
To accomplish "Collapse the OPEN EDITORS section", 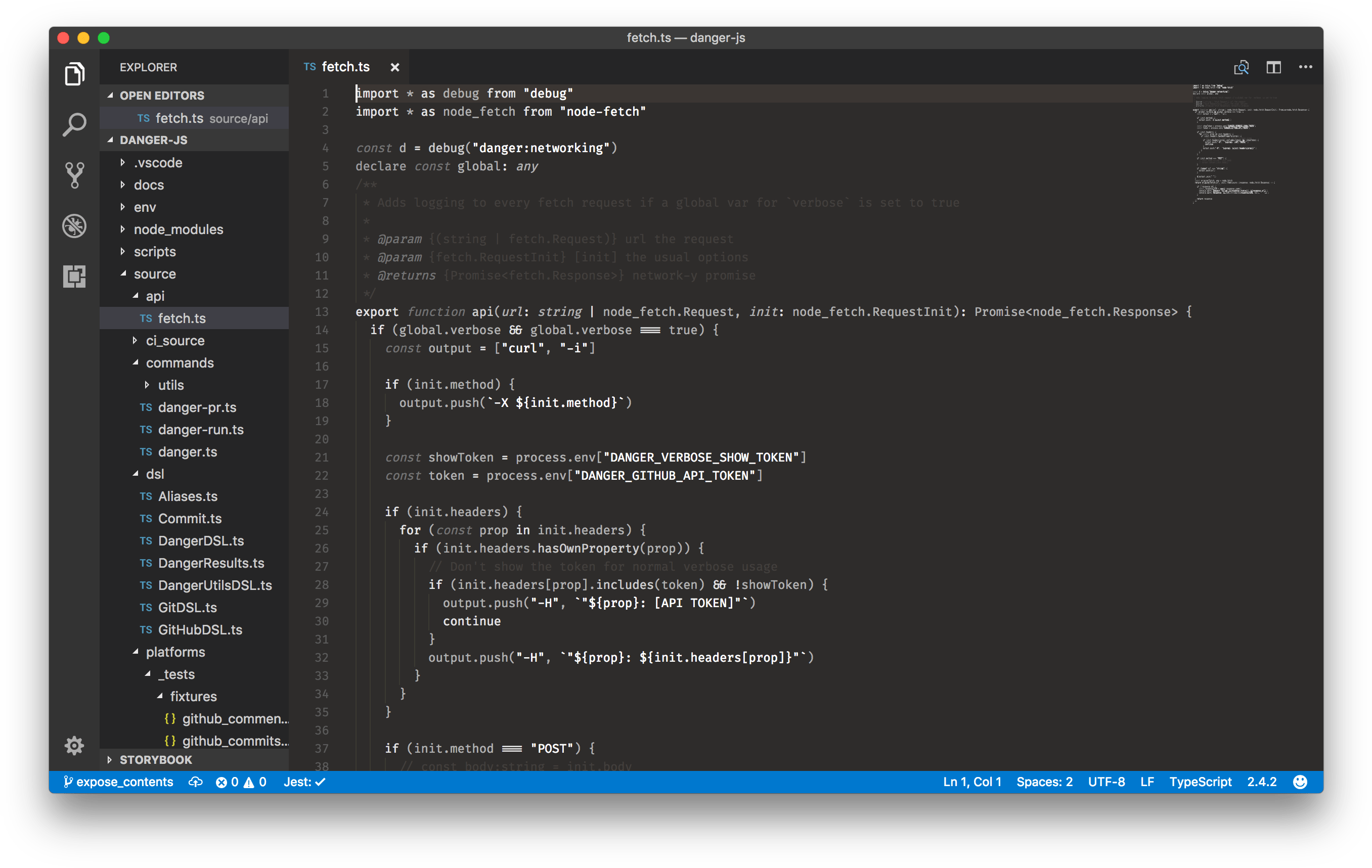I will click(x=161, y=96).
